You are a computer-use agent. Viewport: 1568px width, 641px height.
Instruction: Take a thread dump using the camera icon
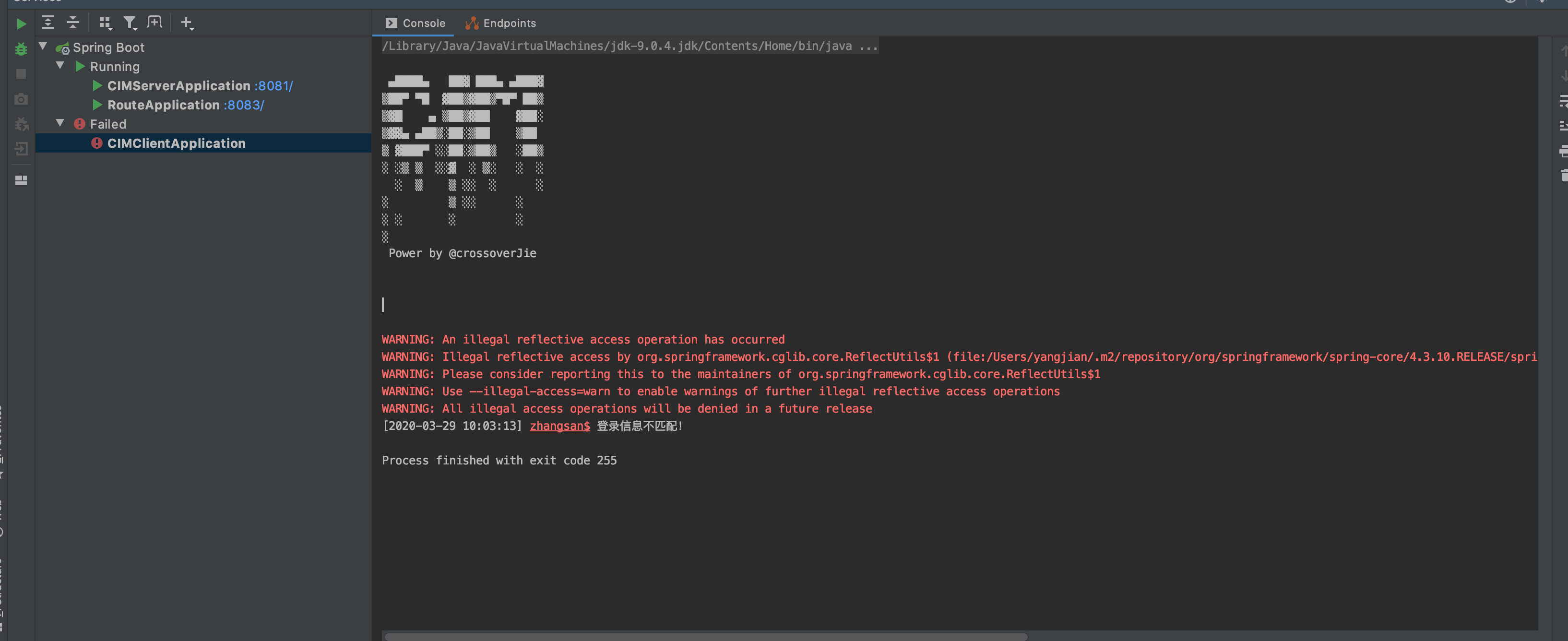[21, 99]
